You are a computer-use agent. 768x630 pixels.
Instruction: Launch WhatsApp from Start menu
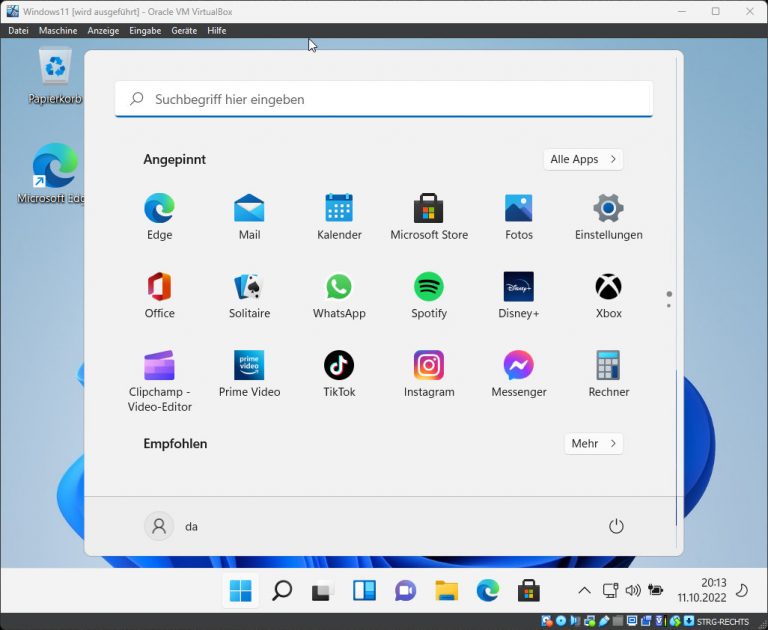339,295
